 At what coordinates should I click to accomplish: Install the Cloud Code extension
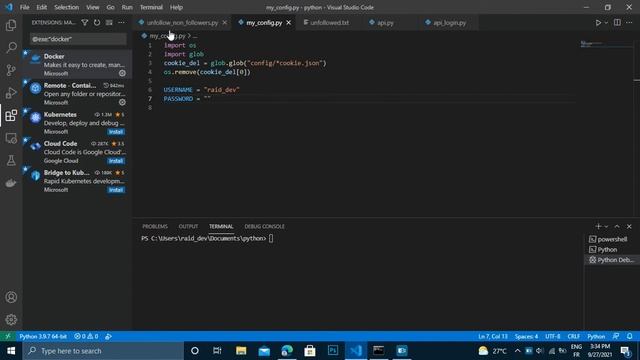[116, 161]
